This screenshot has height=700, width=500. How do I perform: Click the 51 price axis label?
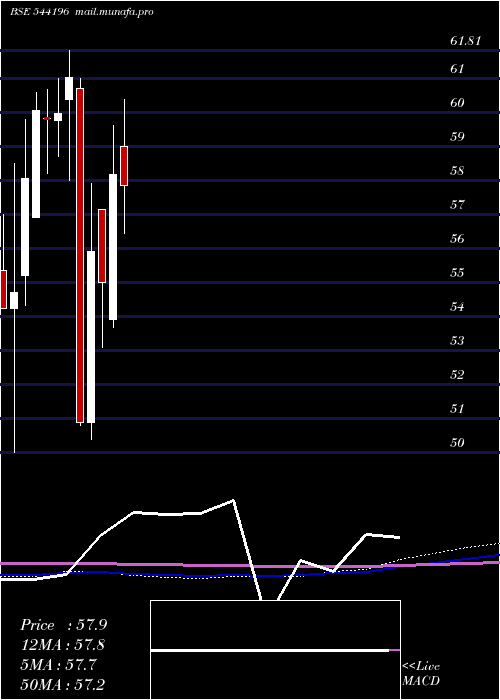tap(457, 408)
